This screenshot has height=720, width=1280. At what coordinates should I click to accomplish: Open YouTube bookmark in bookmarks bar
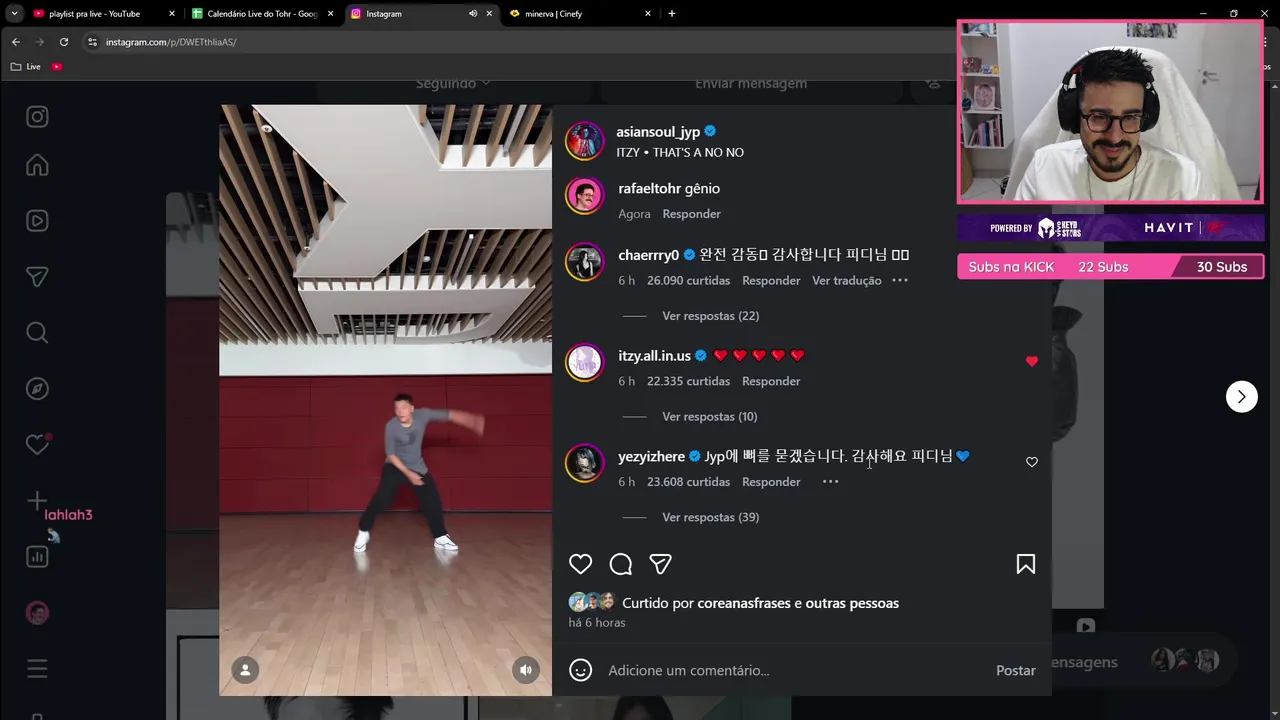[x=57, y=66]
